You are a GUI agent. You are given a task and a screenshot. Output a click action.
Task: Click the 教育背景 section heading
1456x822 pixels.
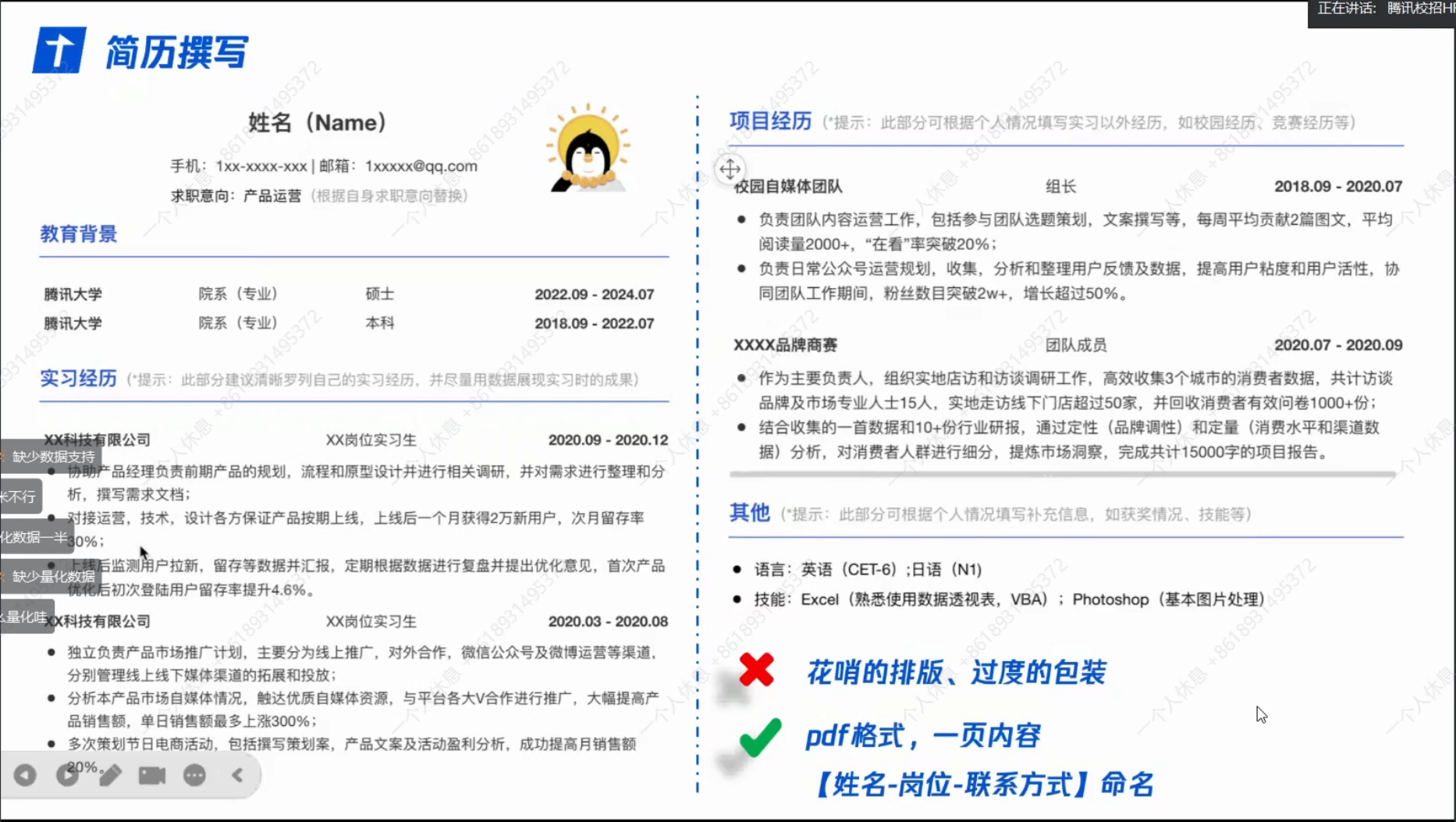[79, 234]
